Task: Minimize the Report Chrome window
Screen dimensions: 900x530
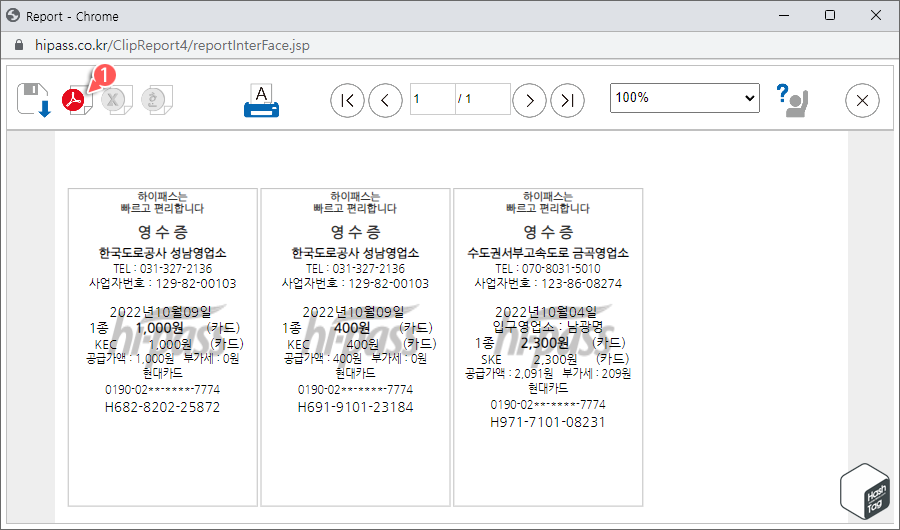Action: pos(783,16)
